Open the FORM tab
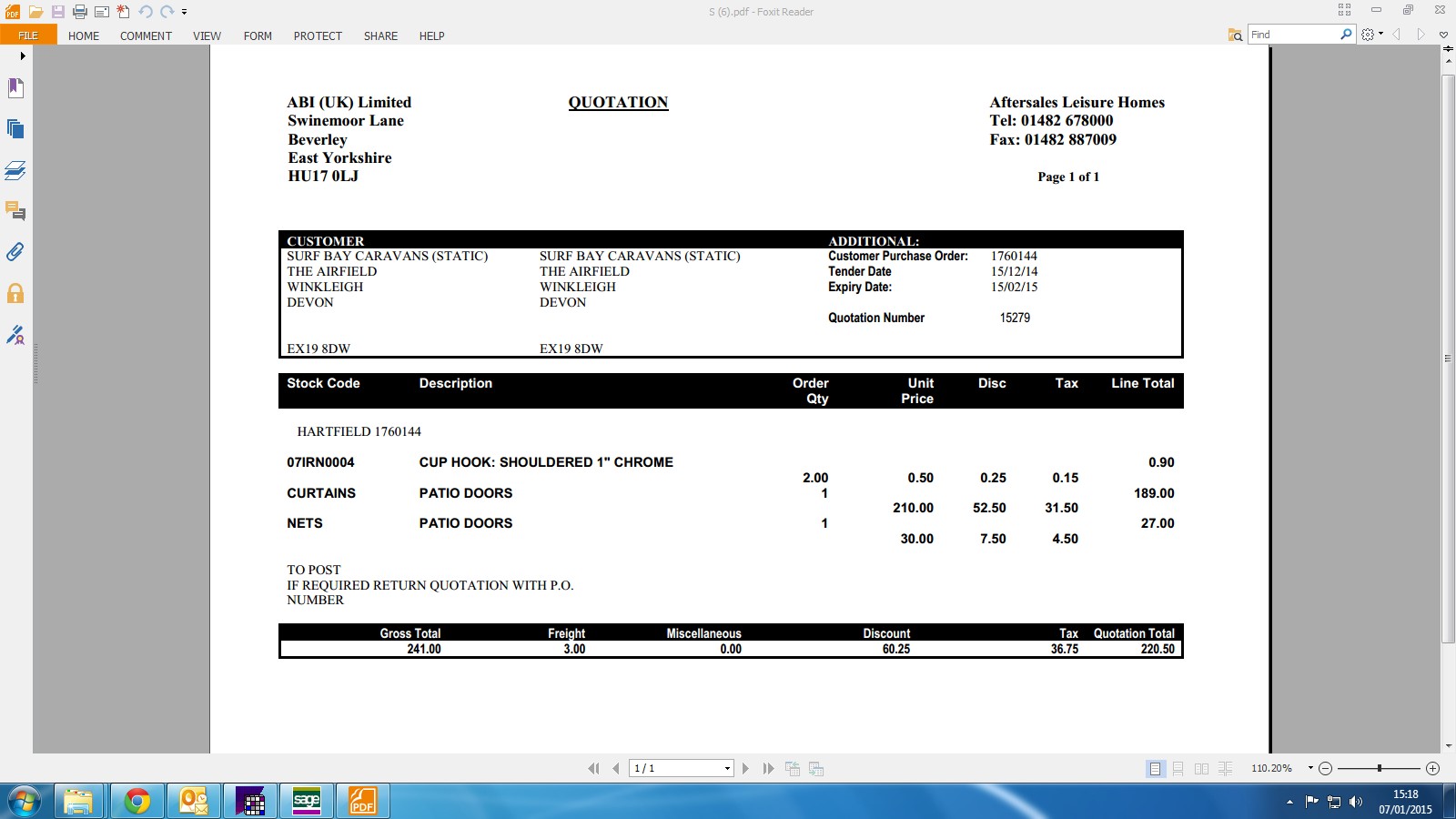The height and width of the screenshot is (819, 1456). (x=258, y=35)
